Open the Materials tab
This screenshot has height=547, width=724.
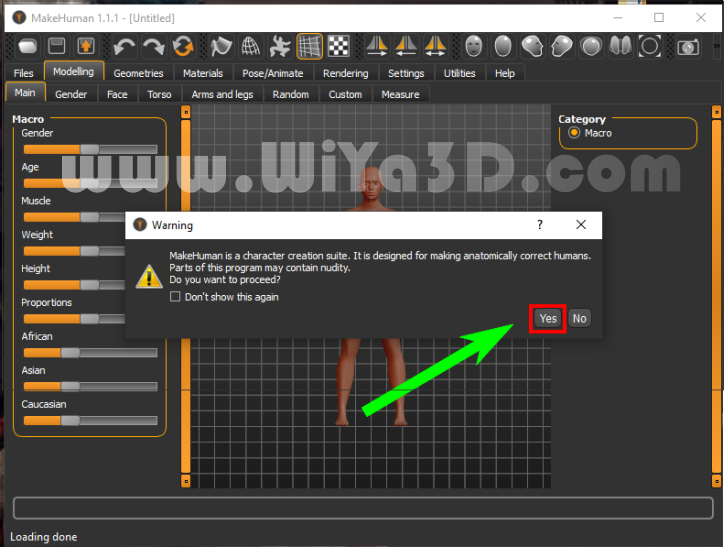(x=203, y=73)
